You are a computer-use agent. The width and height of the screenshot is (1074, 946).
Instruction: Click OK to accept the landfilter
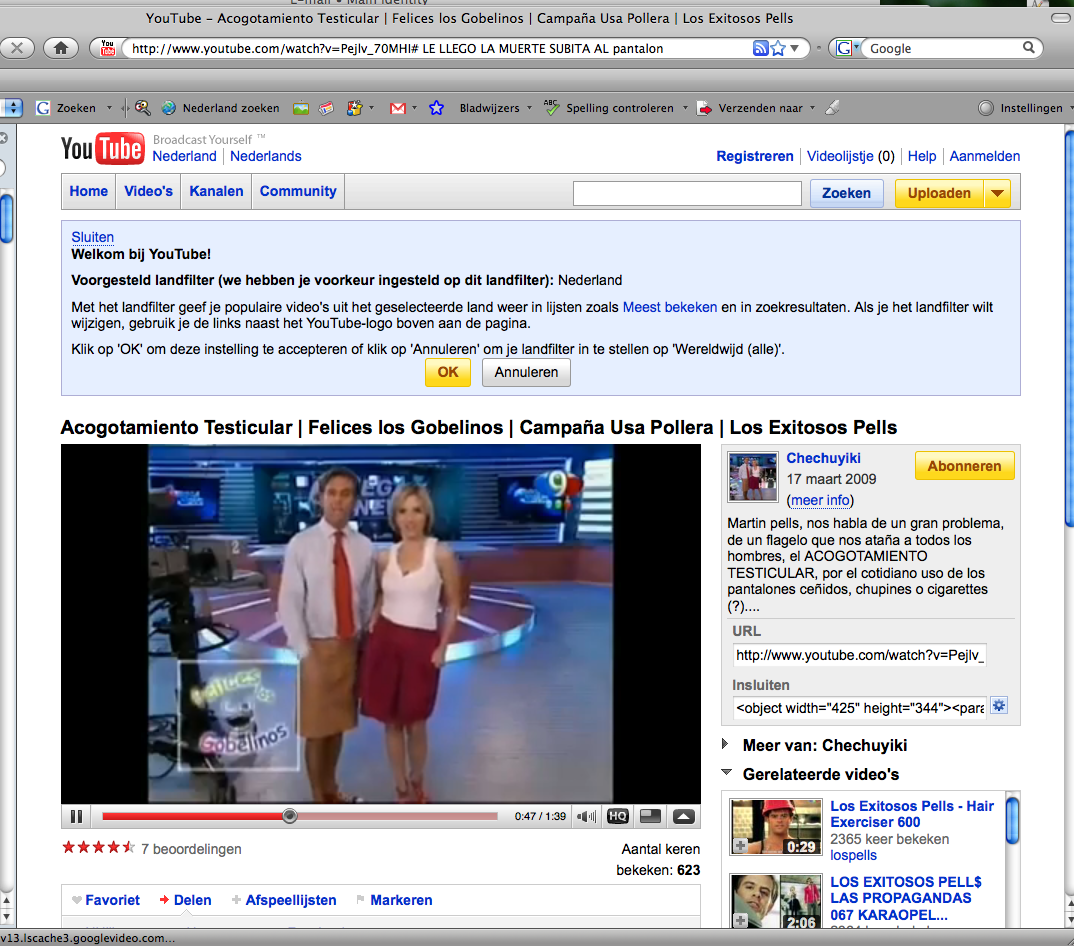tap(448, 372)
